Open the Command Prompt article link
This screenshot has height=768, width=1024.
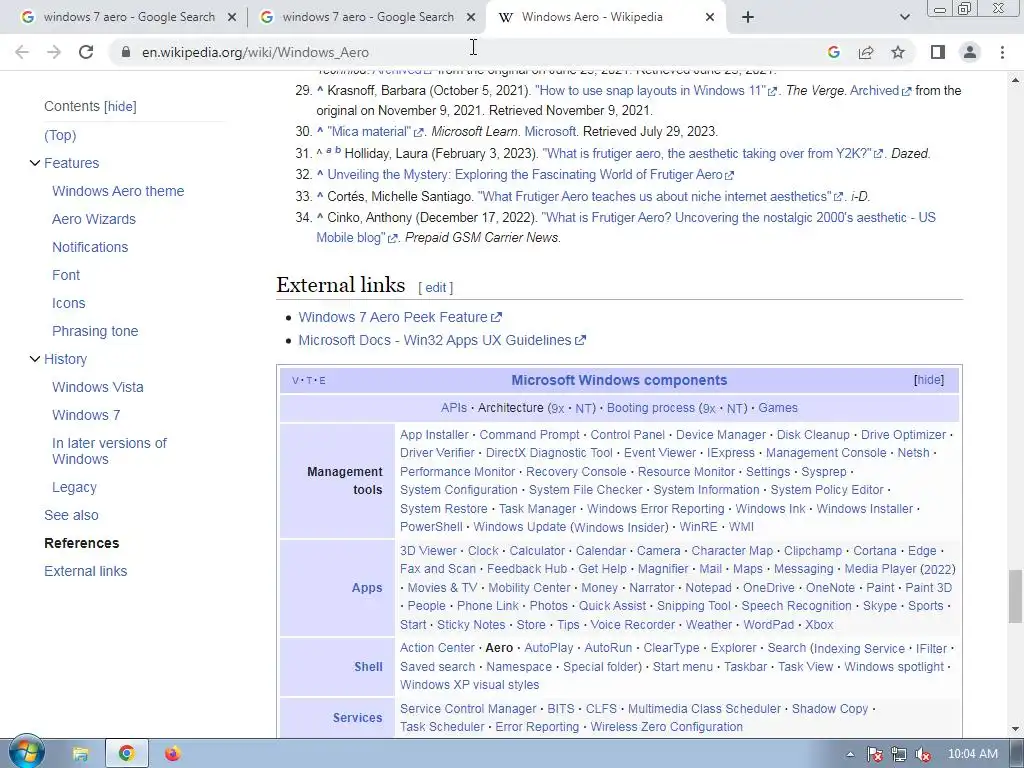coord(530,434)
